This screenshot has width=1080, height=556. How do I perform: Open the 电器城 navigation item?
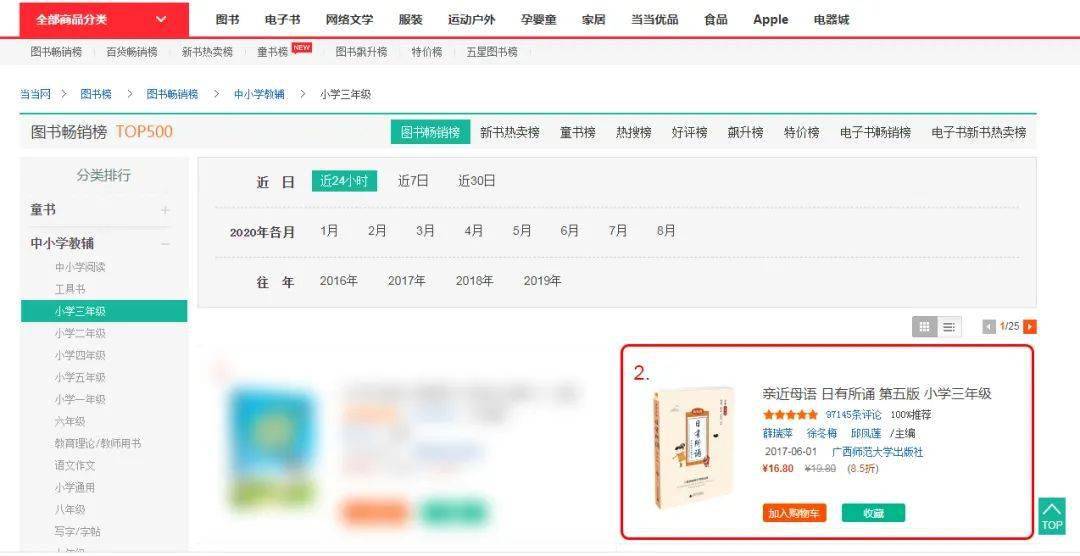[x=831, y=19]
